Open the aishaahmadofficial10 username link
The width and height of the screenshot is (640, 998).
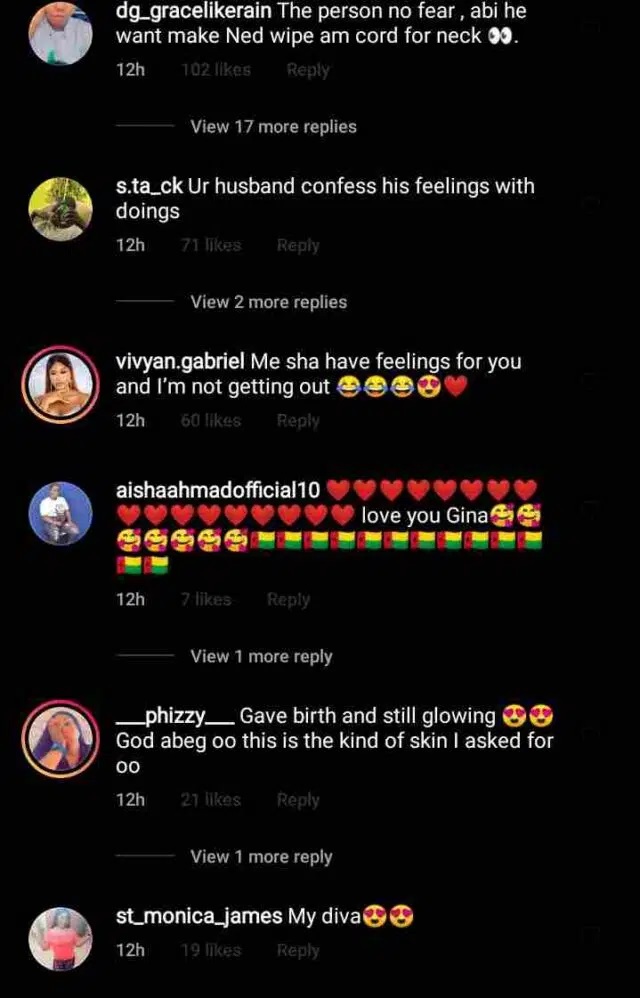point(218,490)
